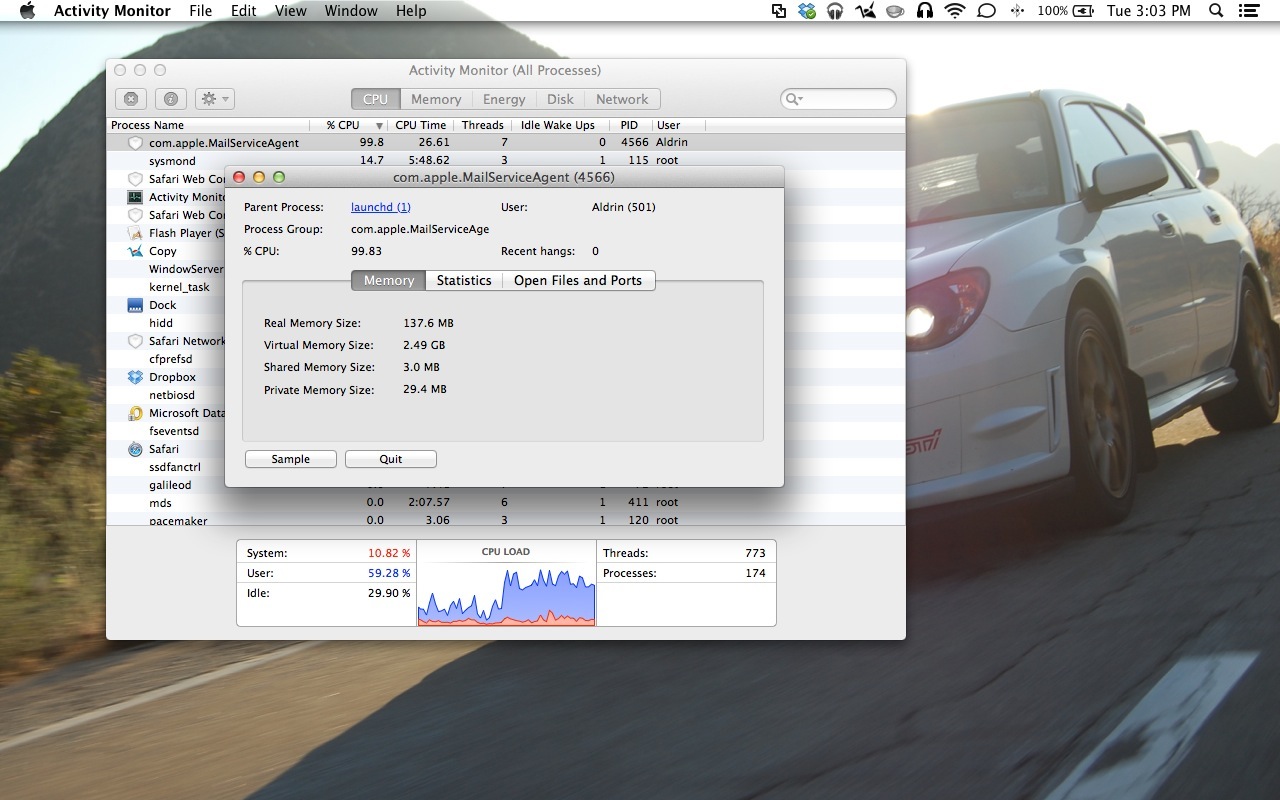Switch to the Network tab
This screenshot has height=800, width=1280.
click(622, 99)
